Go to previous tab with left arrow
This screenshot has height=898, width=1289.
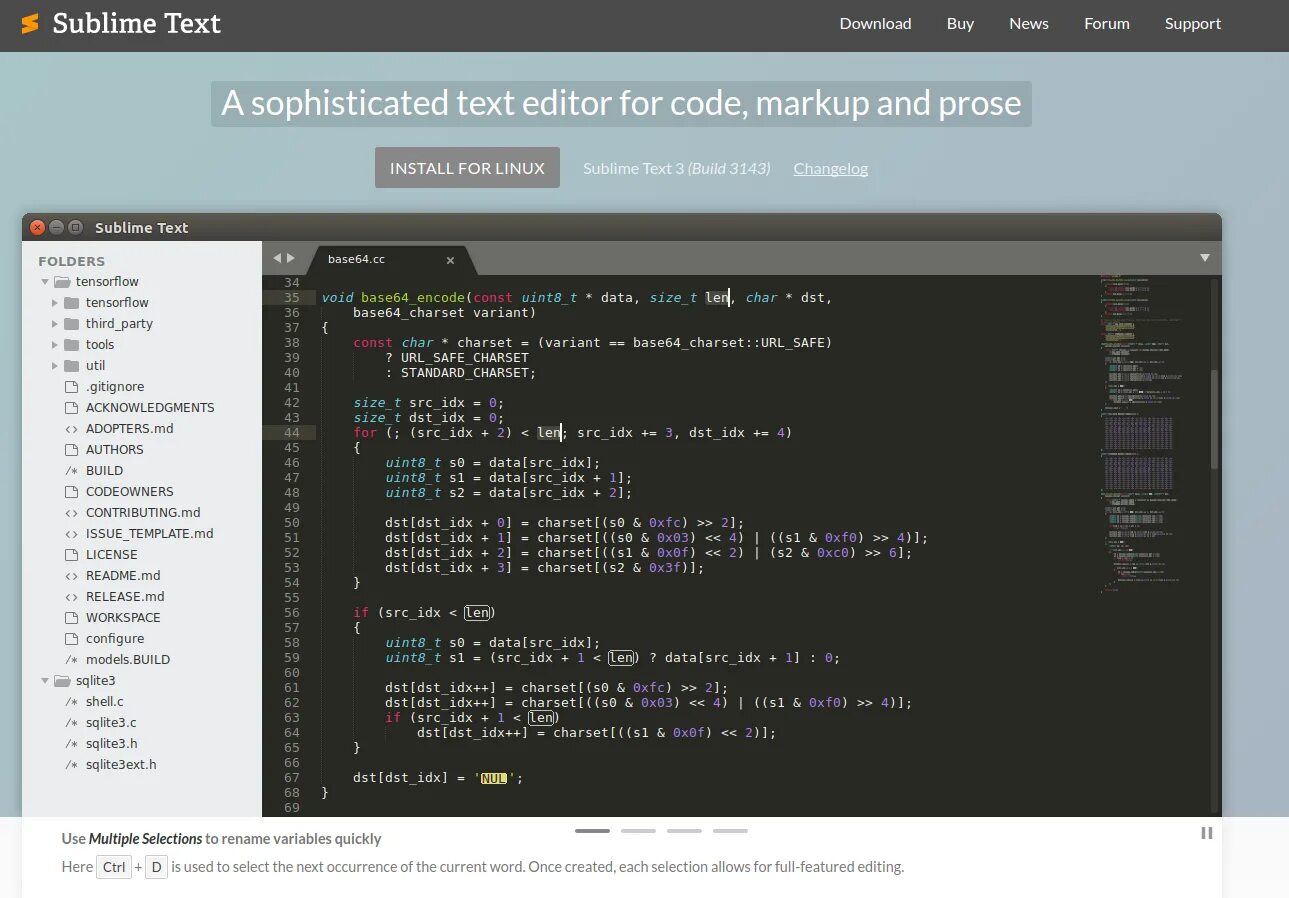tap(277, 258)
